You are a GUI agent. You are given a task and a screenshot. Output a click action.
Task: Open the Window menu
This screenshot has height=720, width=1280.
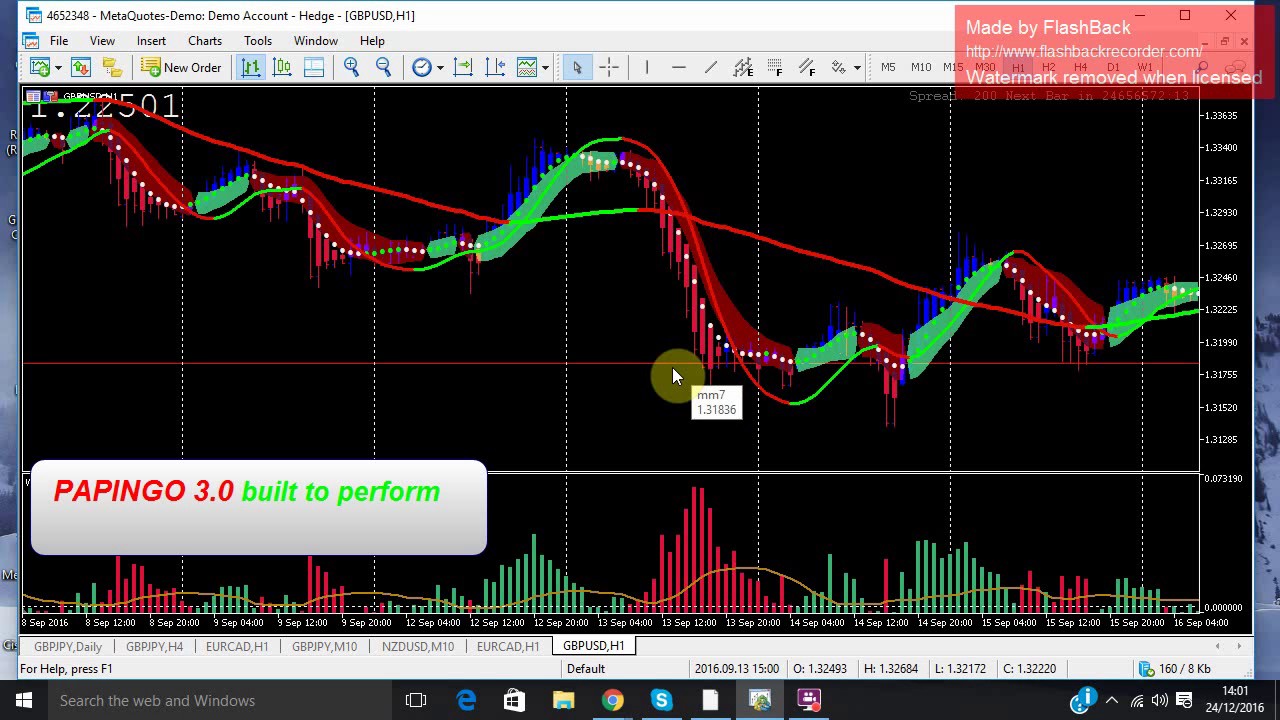(315, 41)
